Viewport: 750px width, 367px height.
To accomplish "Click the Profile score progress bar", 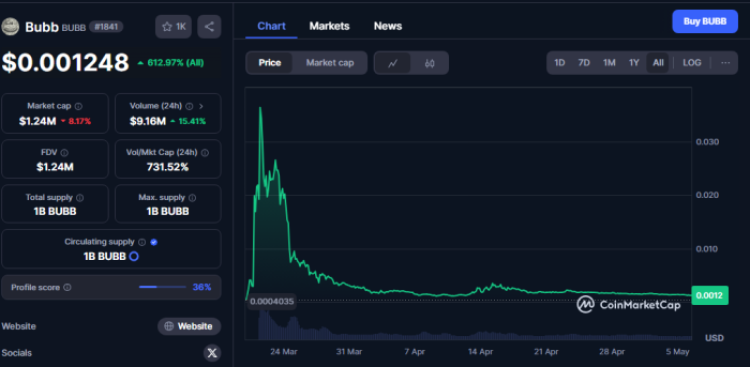I will point(163,287).
